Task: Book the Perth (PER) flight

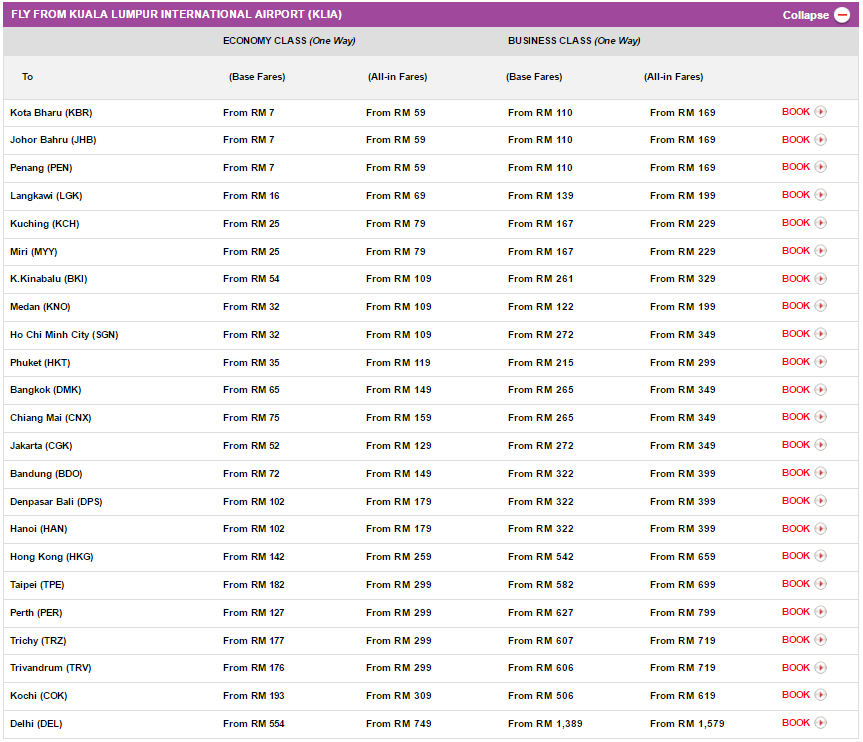Action: pos(796,612)
